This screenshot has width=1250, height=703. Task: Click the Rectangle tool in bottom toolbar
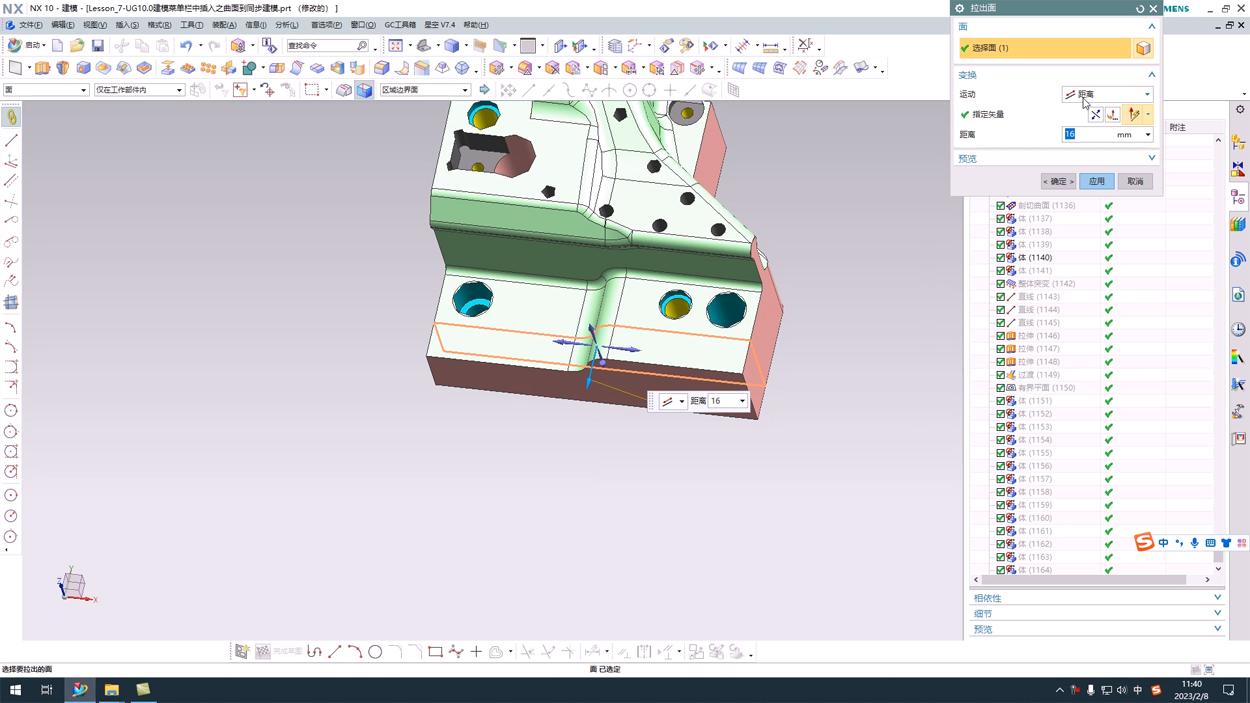coord(435,652)
